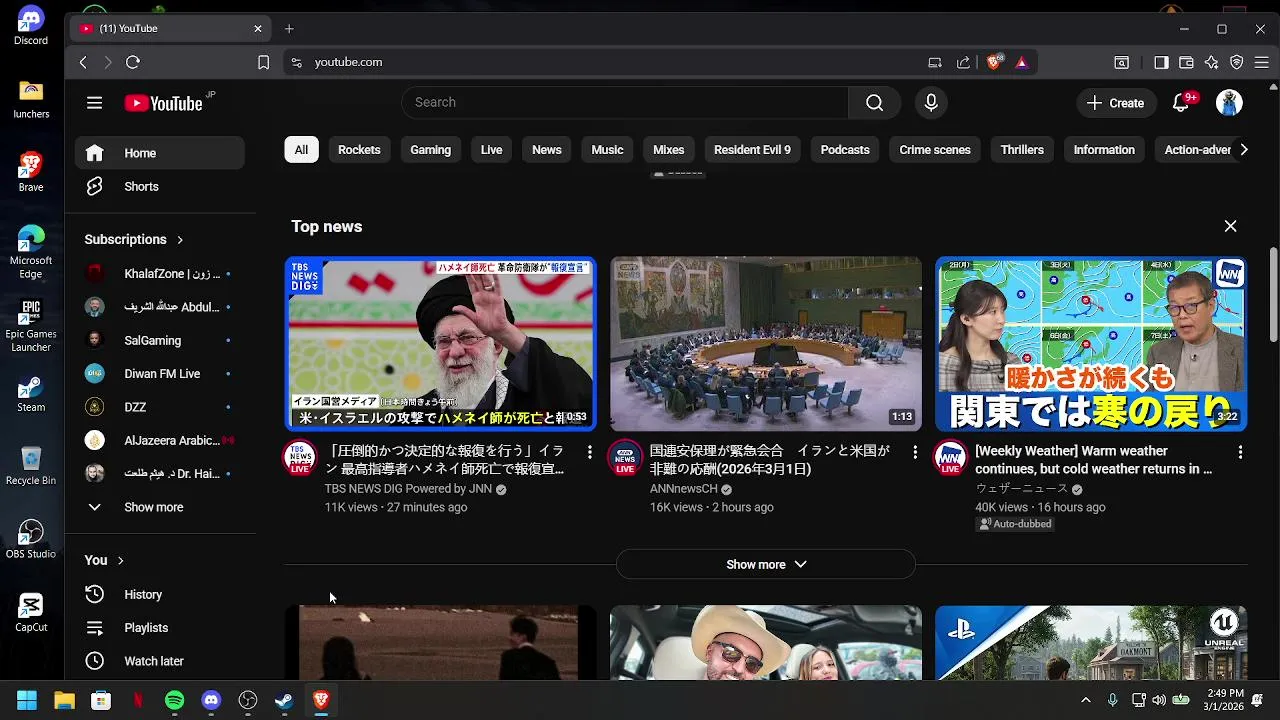The height and width of the screenshot is (720, 1280).
Task: Open the Windows Start menu
Action: (x=27, y=701)
